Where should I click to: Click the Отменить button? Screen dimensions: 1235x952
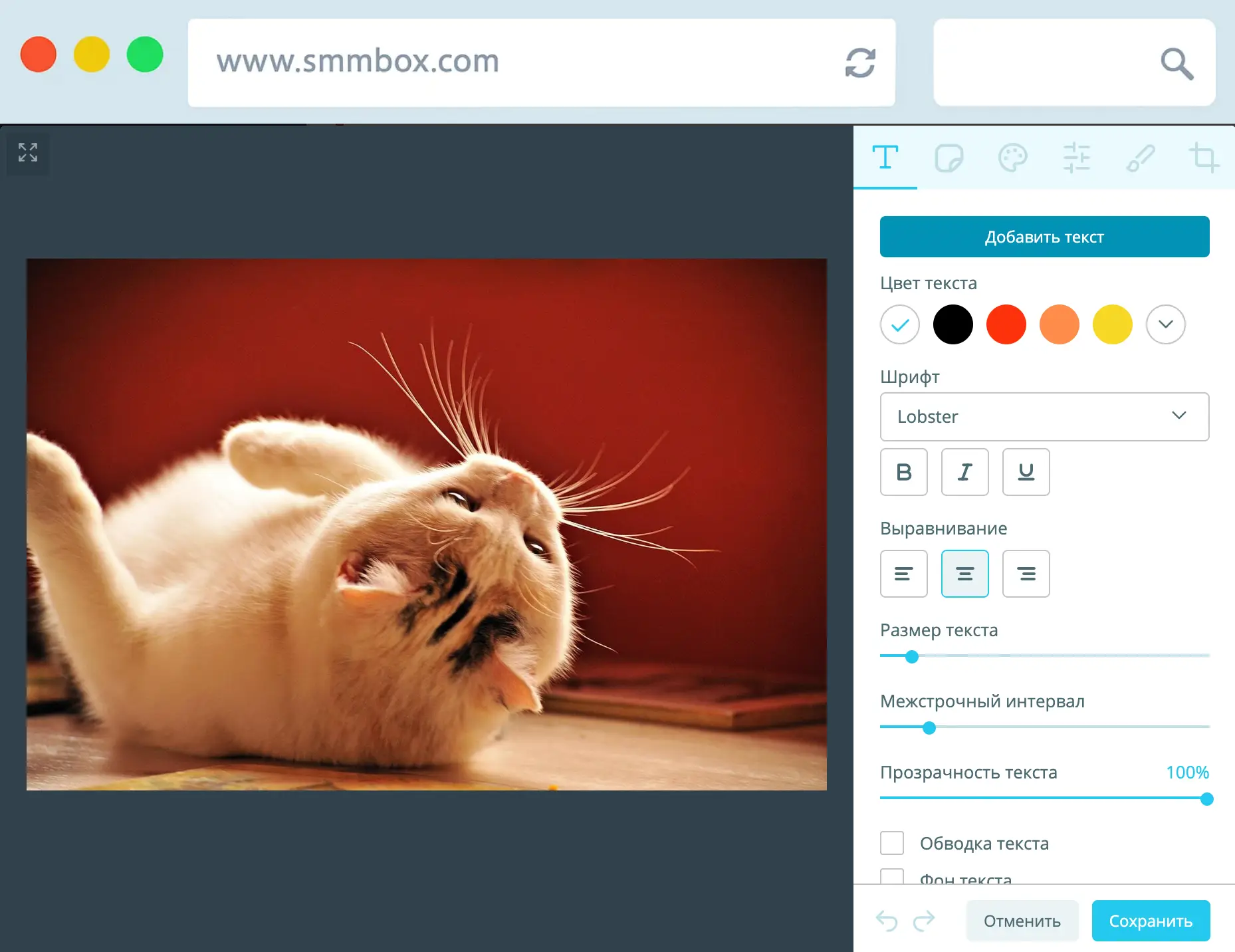click(x=1022, y=921)
